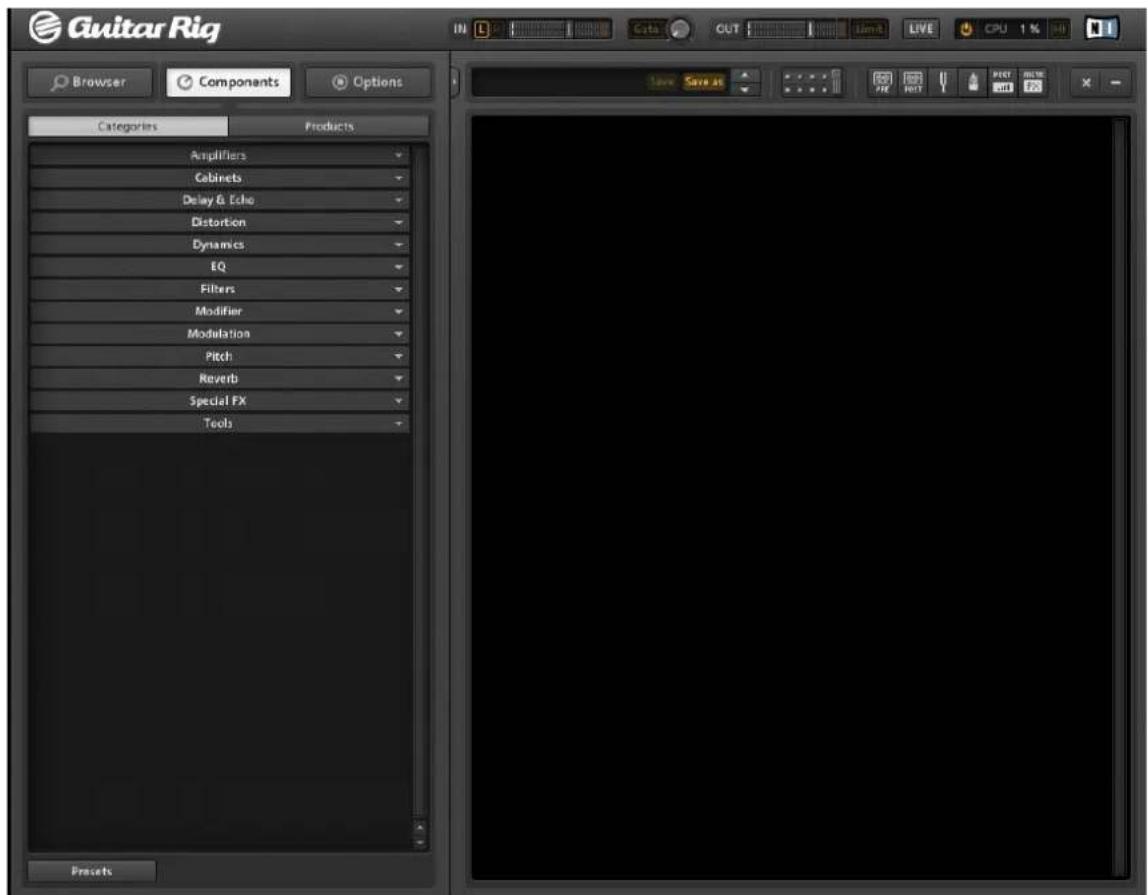Click the CPU 1 % readout
The width and height of the screenshot is (1148, 895).
[1012, 29]
